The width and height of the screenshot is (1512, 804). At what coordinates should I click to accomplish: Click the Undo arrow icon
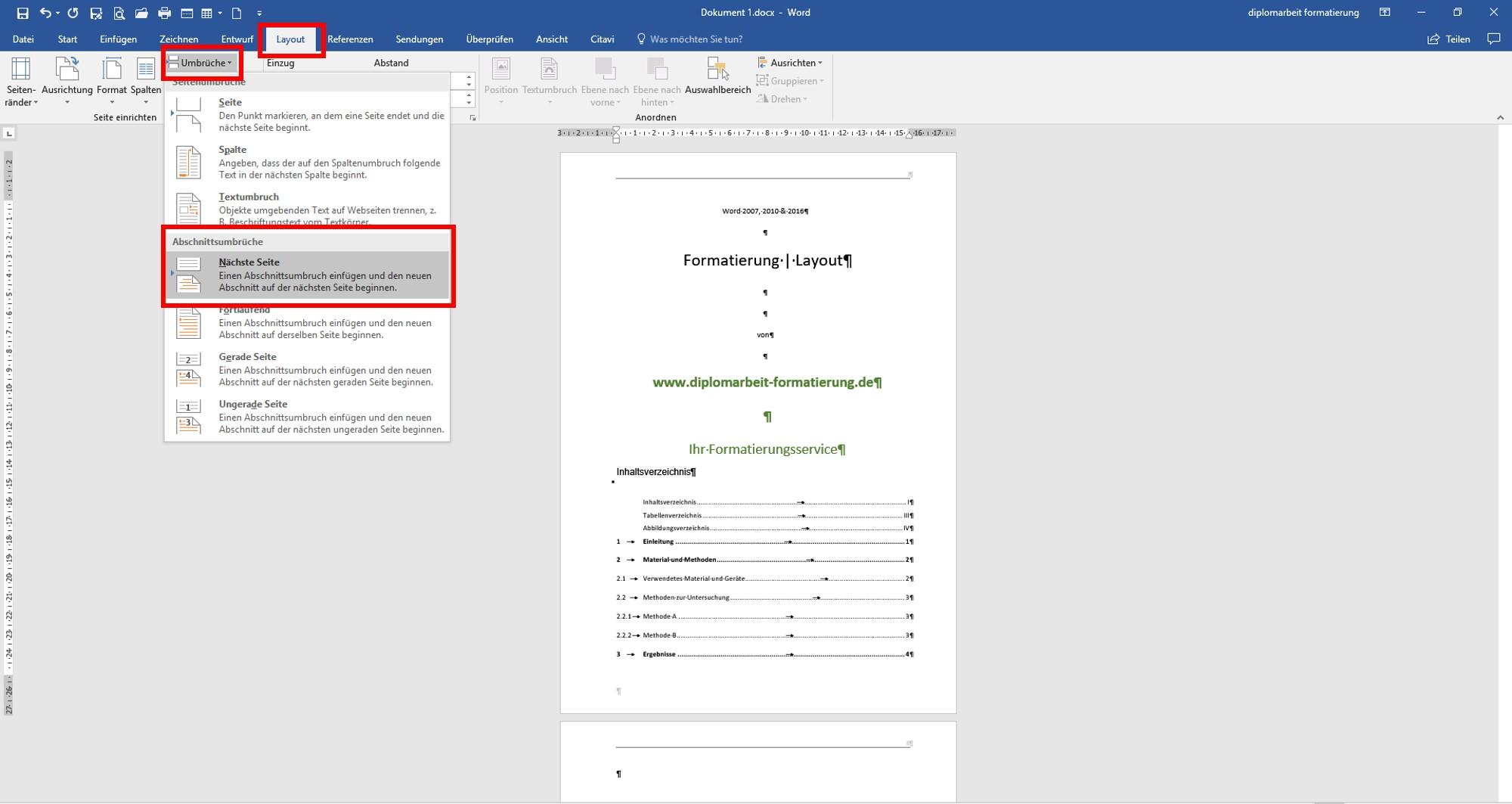[x=45, y=13]
